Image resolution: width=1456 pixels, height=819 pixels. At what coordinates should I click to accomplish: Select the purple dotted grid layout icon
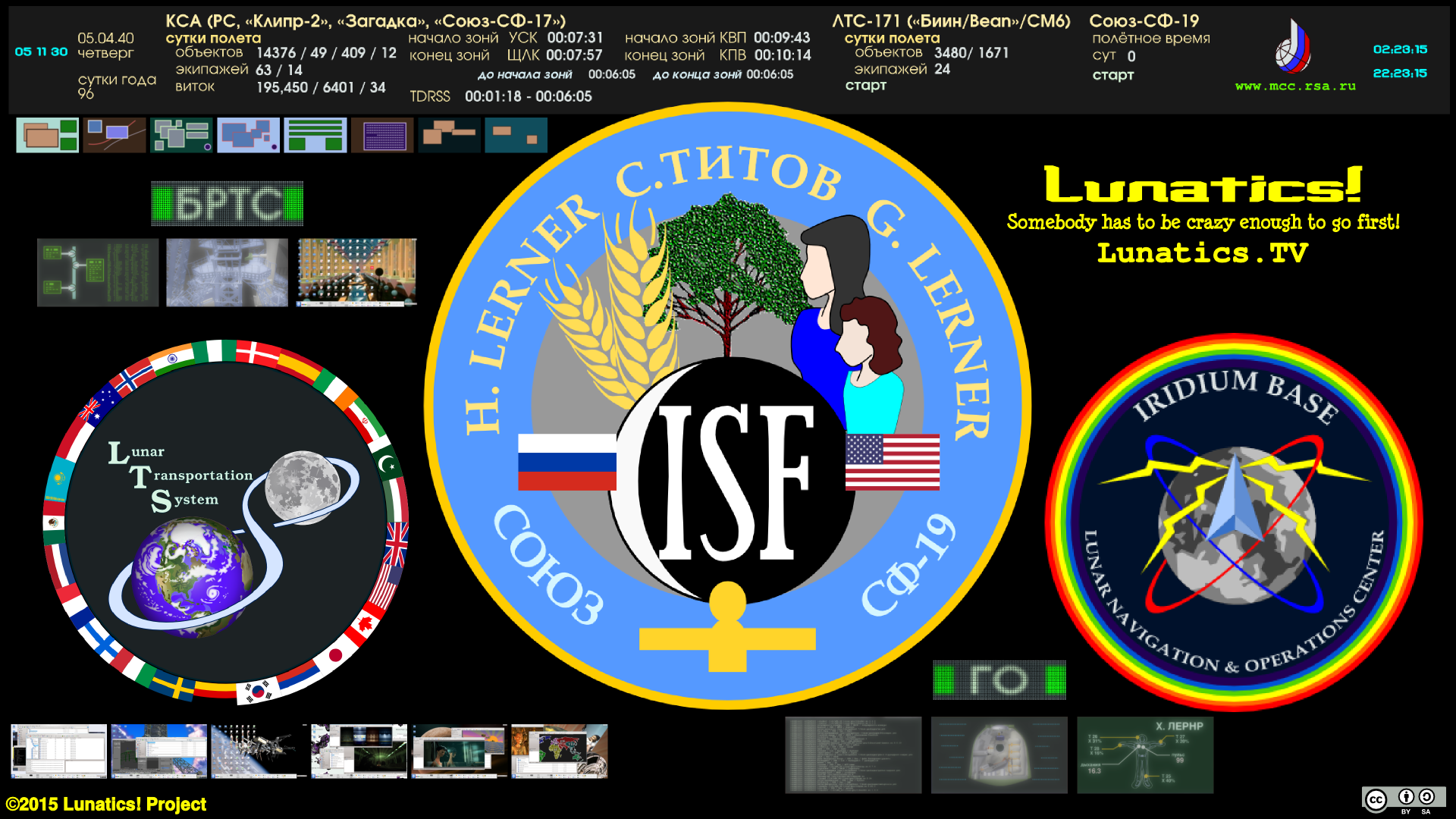382,136
